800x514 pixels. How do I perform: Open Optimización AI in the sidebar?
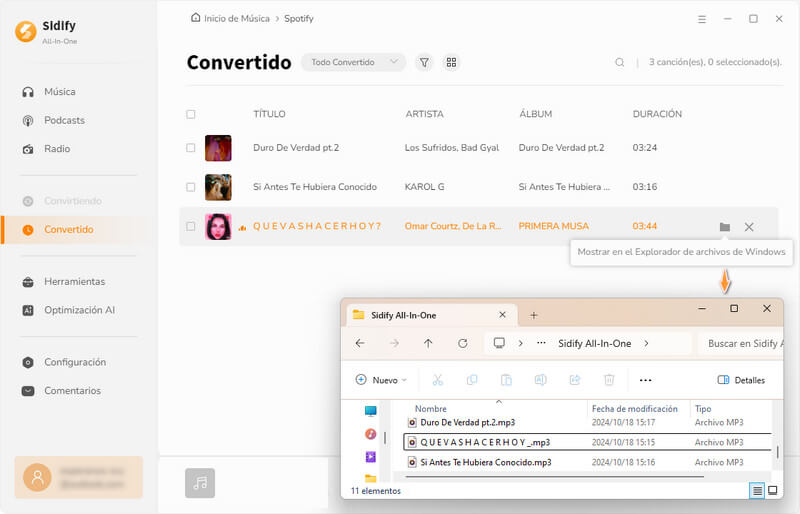69,310
